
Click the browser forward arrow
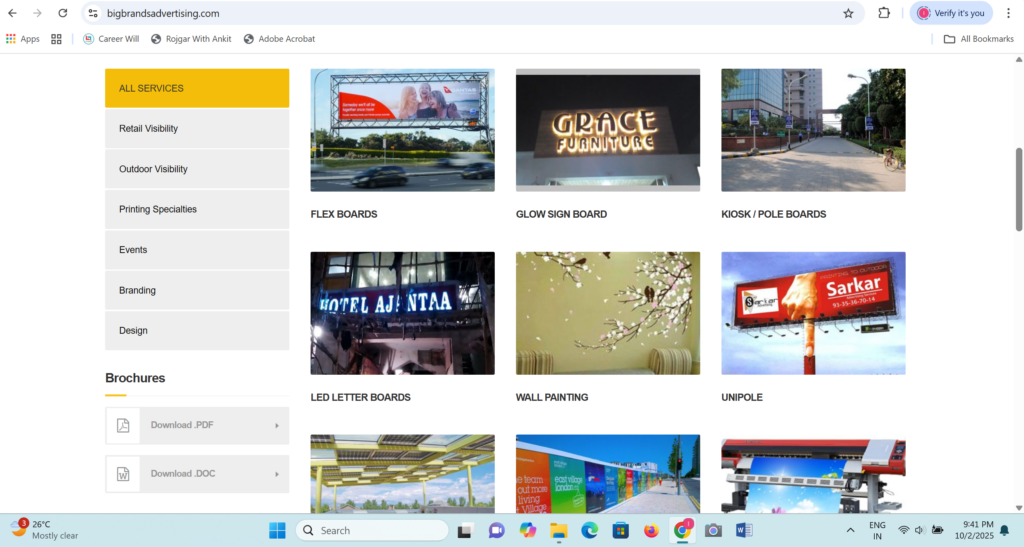click(x=37, y=13)
